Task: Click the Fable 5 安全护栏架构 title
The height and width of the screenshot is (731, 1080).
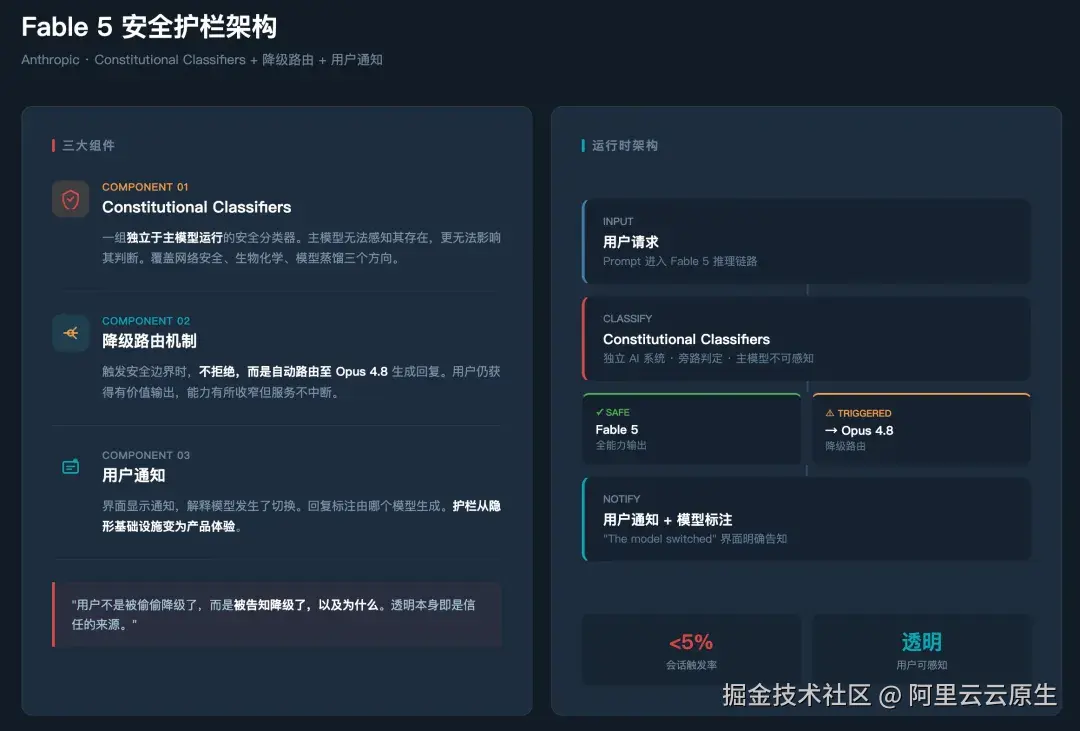Action: tap(149, 27)
